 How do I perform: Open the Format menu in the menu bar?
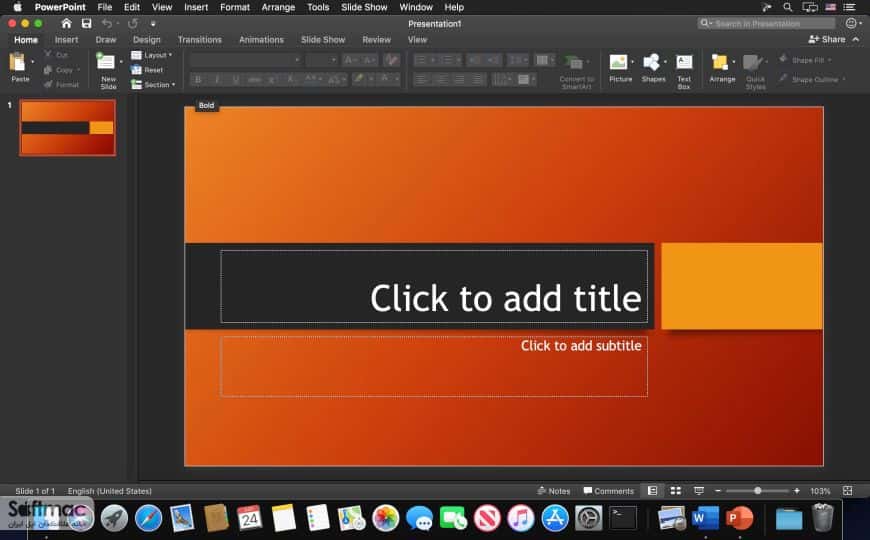point(235,7)
